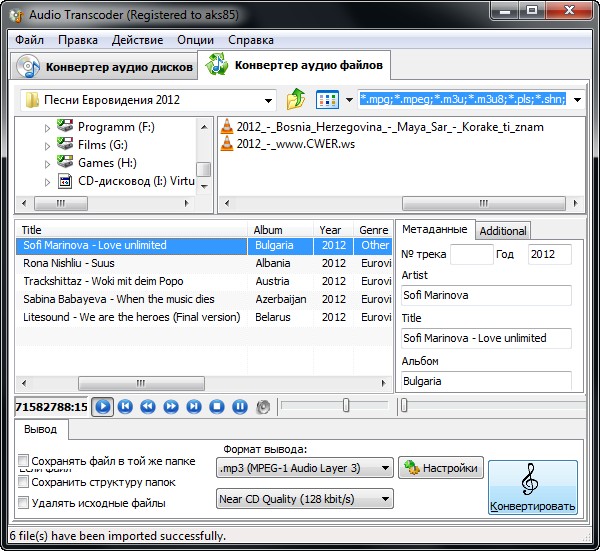Click the Artist text field

click(x=486, y=295)
